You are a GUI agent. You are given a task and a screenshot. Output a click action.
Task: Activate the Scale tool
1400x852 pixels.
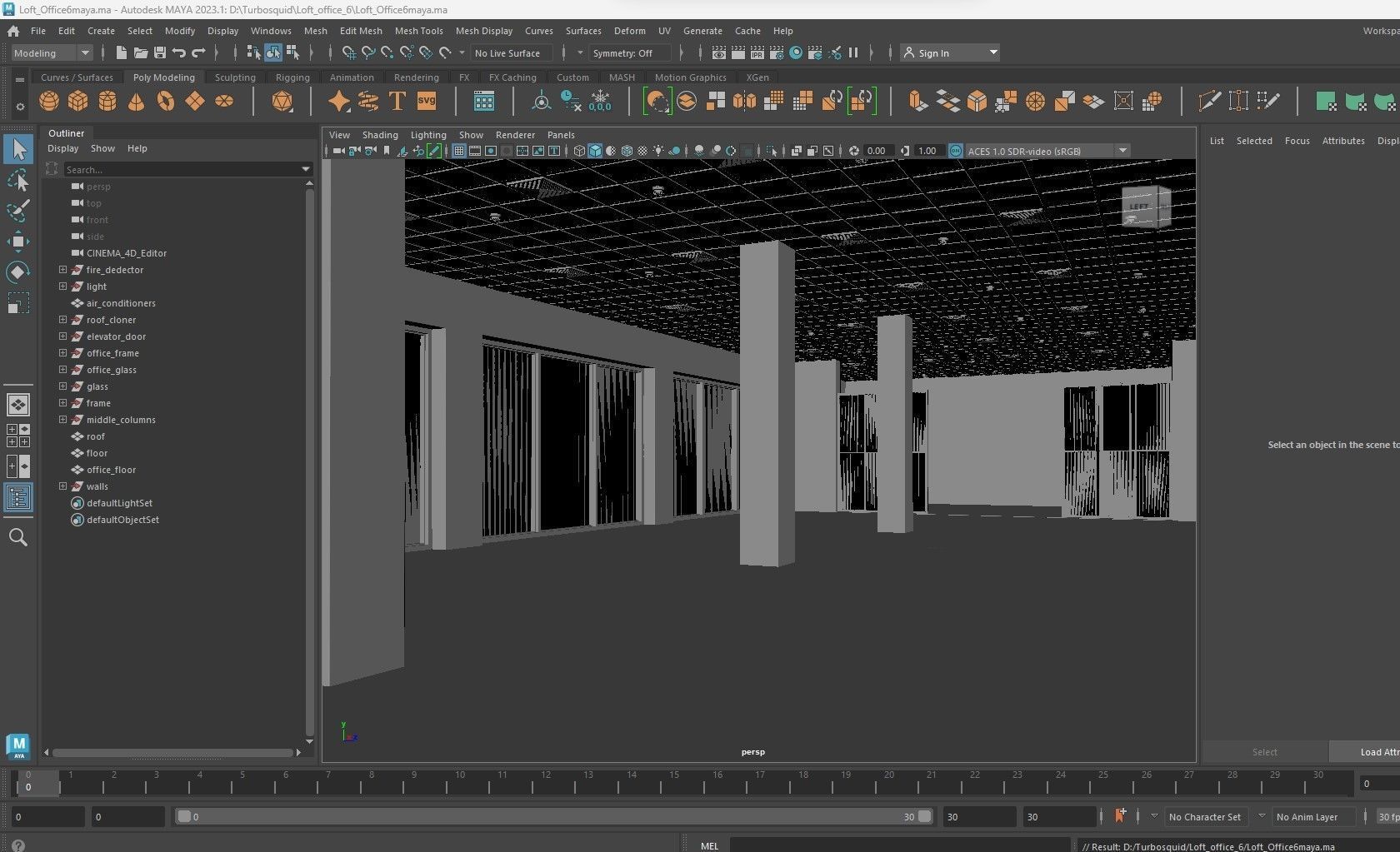point(18,303)
